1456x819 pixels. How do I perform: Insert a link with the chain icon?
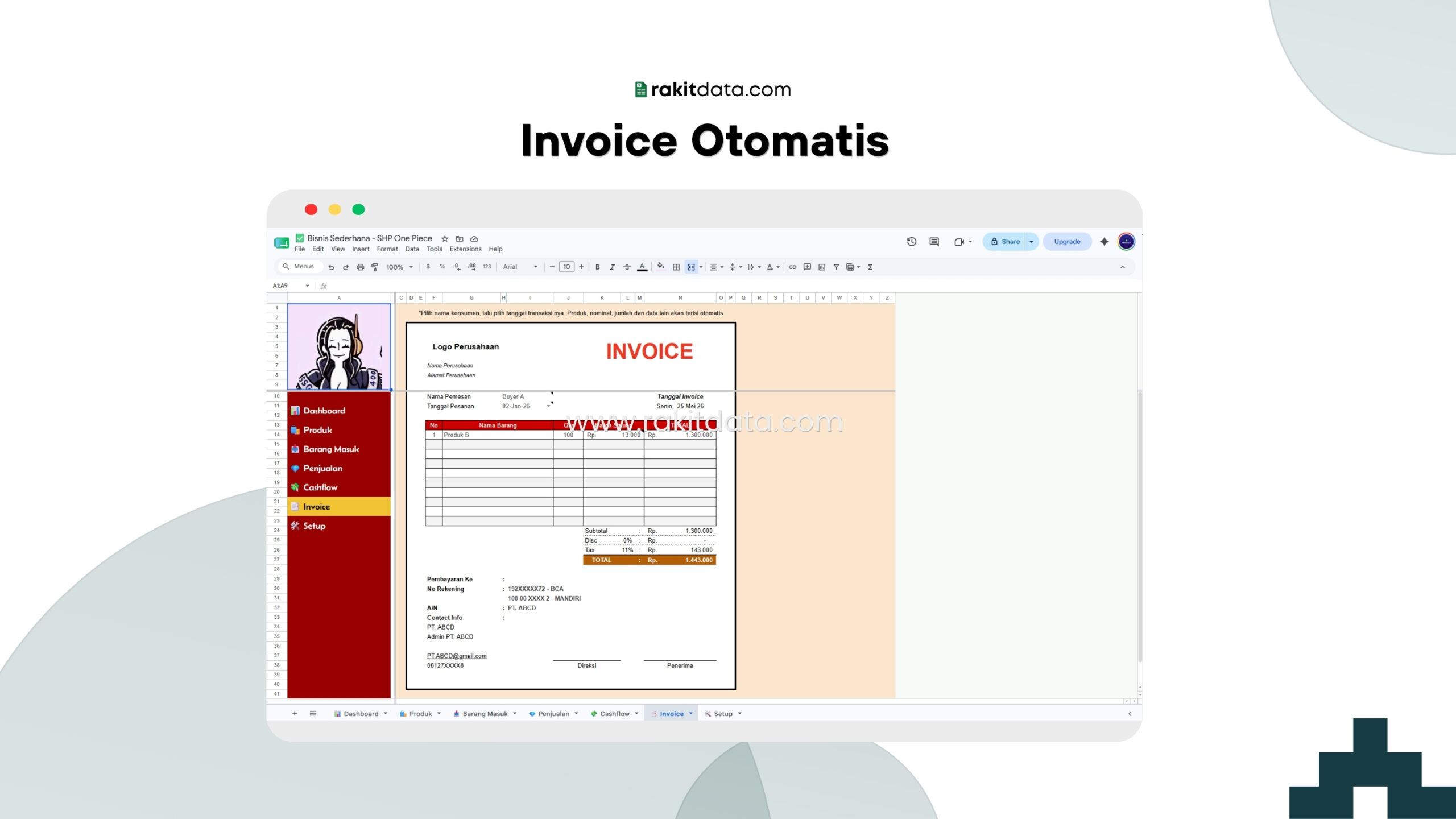[792, 267]
